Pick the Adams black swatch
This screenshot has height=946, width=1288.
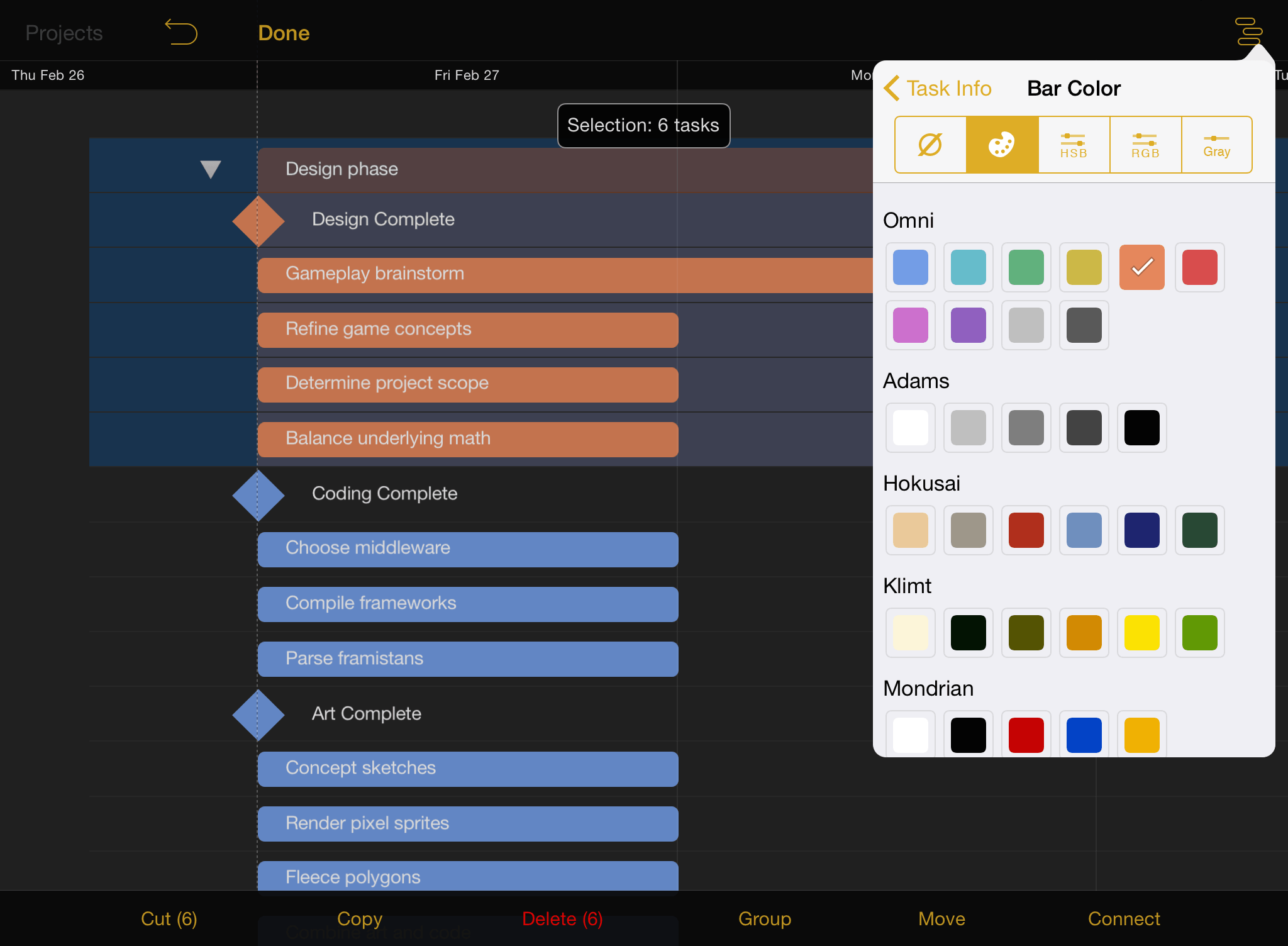(x=1142, y=428)
